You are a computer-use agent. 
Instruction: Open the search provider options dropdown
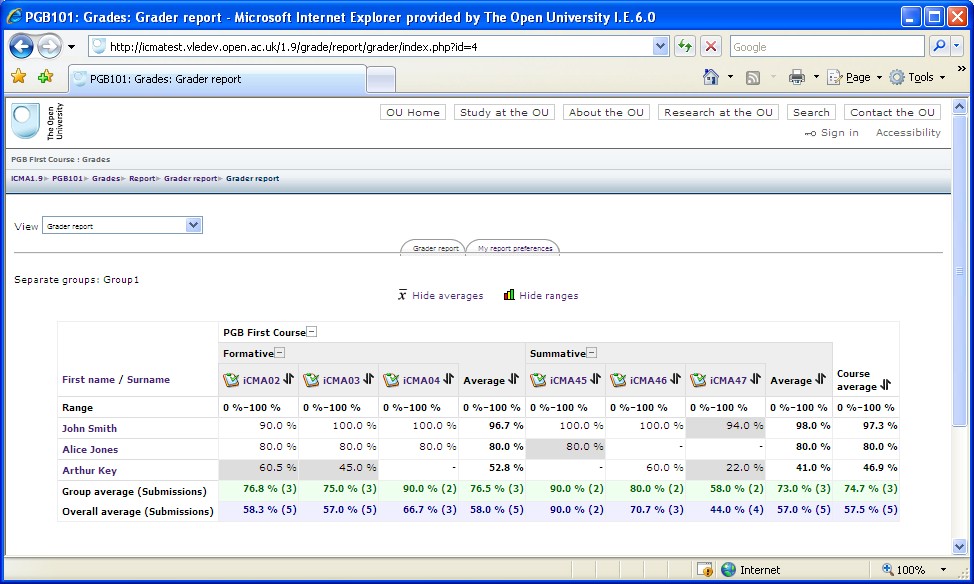click(x=957, y=47)
